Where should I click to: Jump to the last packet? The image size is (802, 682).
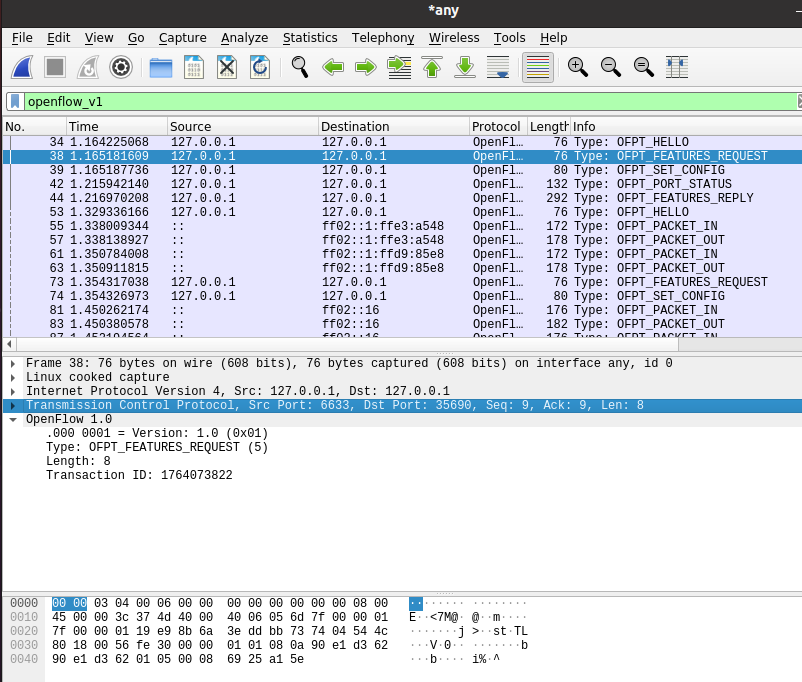[x=465, y=67]
